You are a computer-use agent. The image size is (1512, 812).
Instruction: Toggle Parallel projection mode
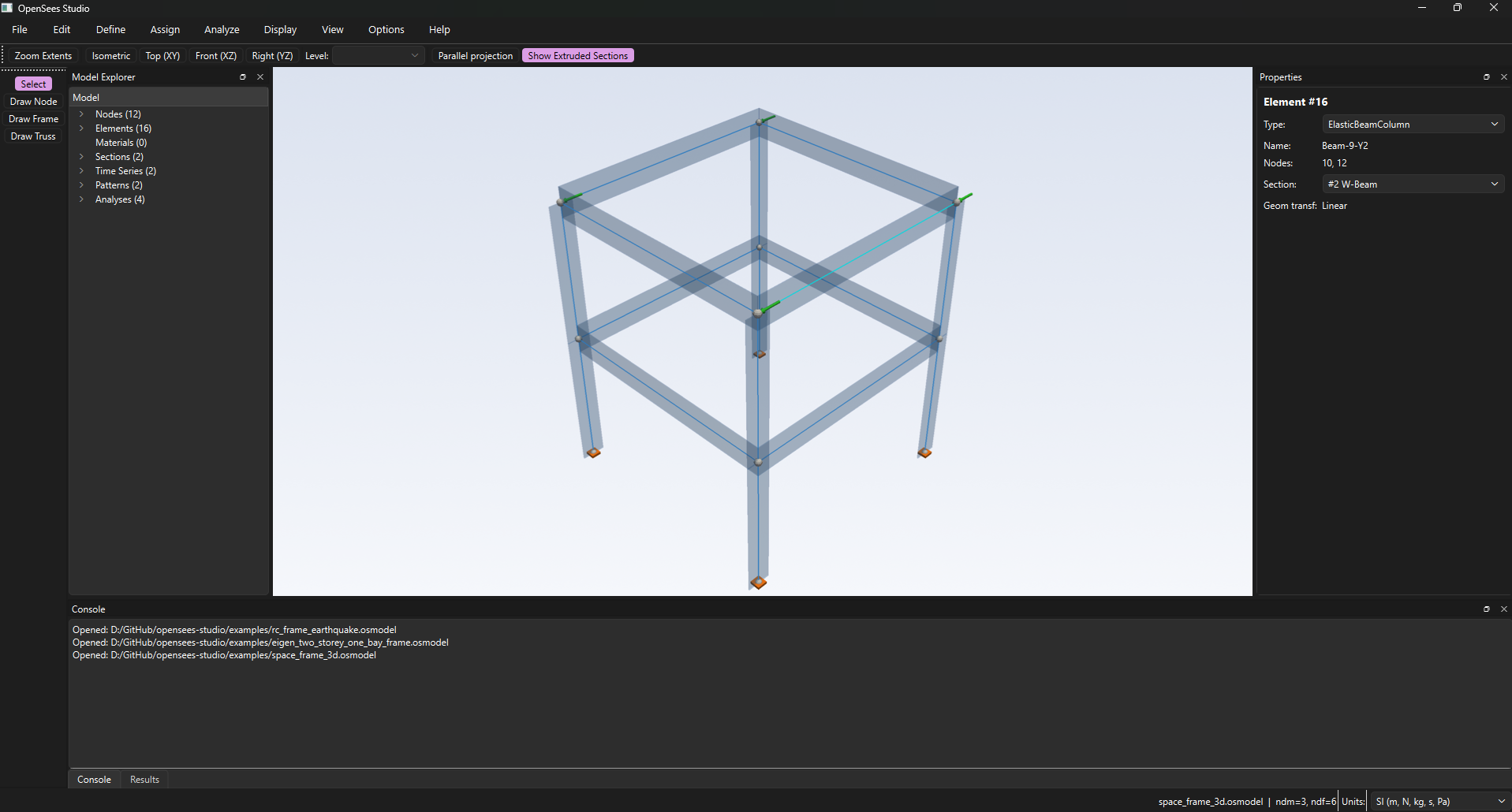click(475, 56)
